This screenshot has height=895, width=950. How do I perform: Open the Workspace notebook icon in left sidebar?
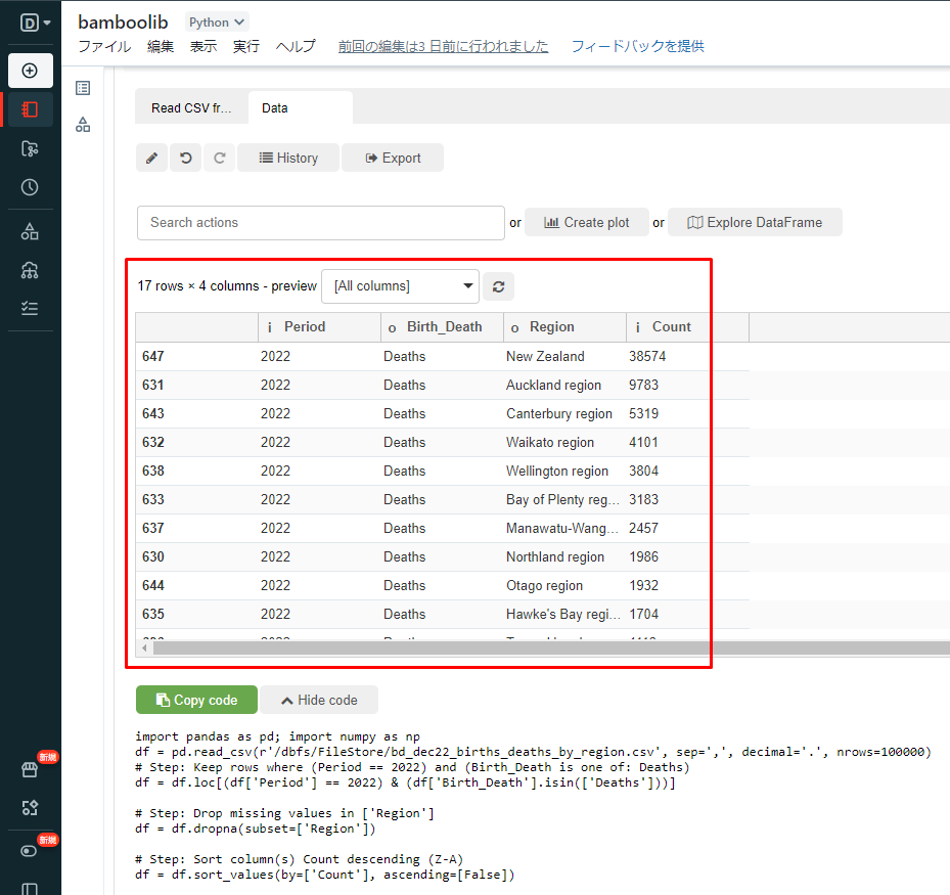[30, 109]
